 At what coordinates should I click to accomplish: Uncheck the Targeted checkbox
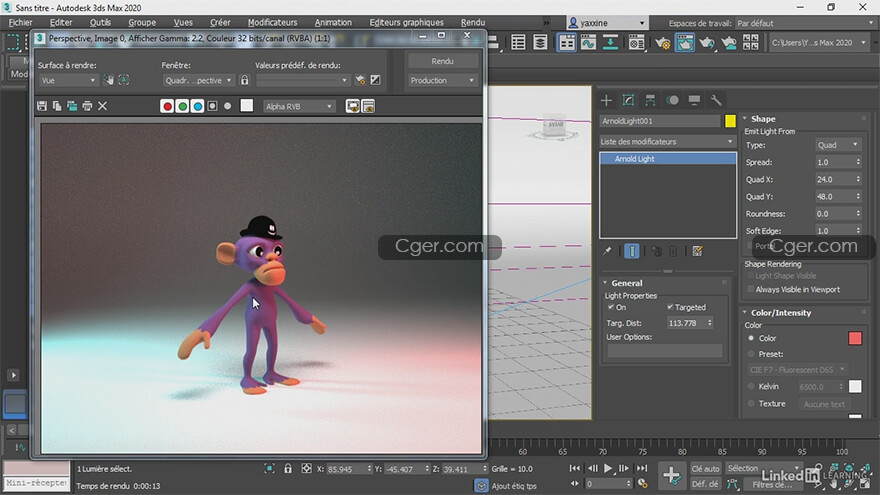coord(670,307)
